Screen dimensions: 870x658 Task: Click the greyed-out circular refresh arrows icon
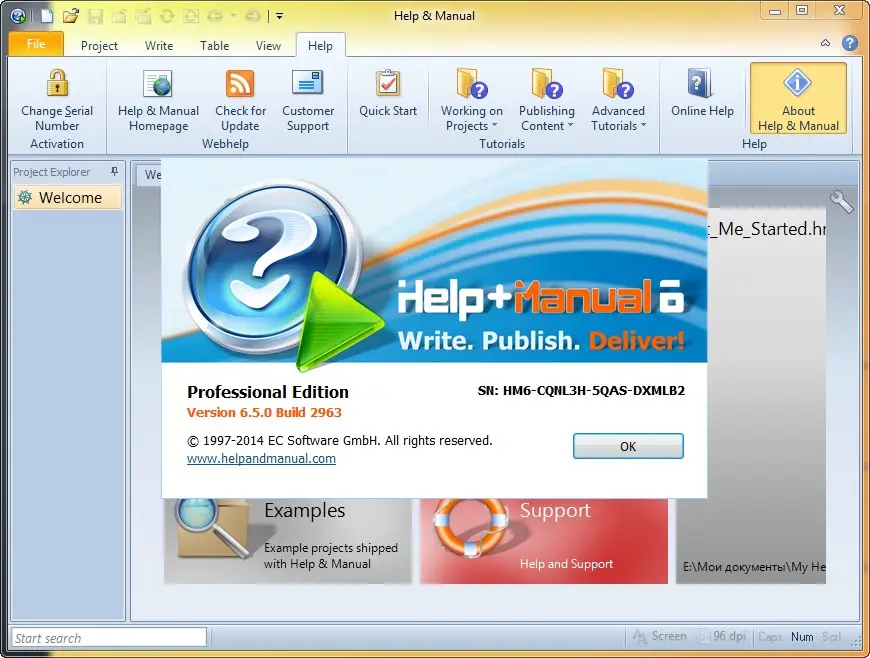click(167, 16)
